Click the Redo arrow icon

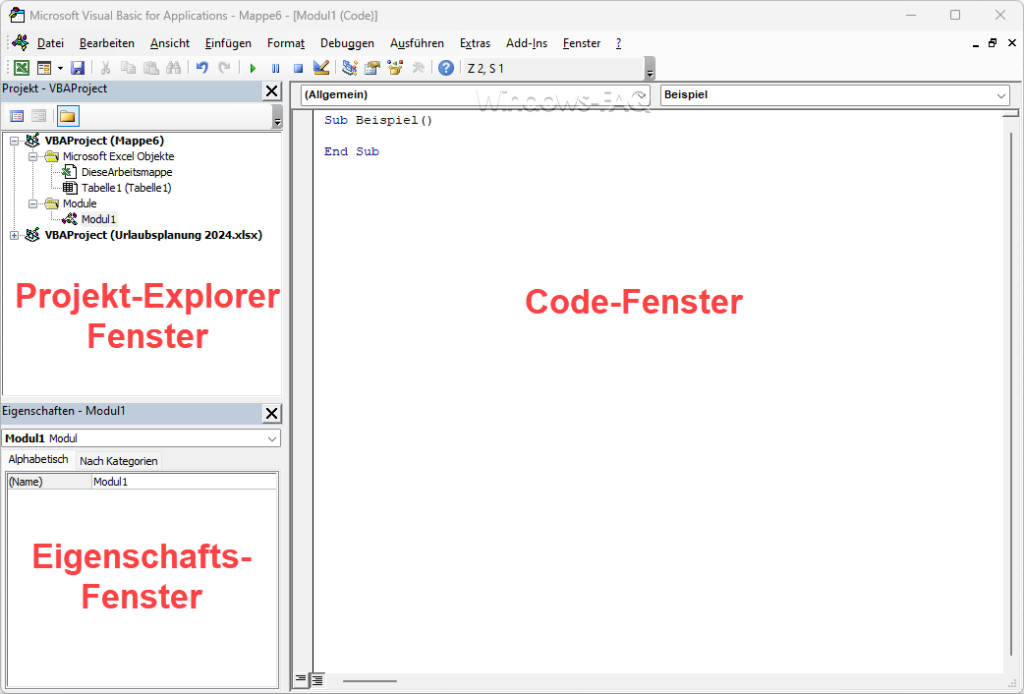tap(224, 68)
